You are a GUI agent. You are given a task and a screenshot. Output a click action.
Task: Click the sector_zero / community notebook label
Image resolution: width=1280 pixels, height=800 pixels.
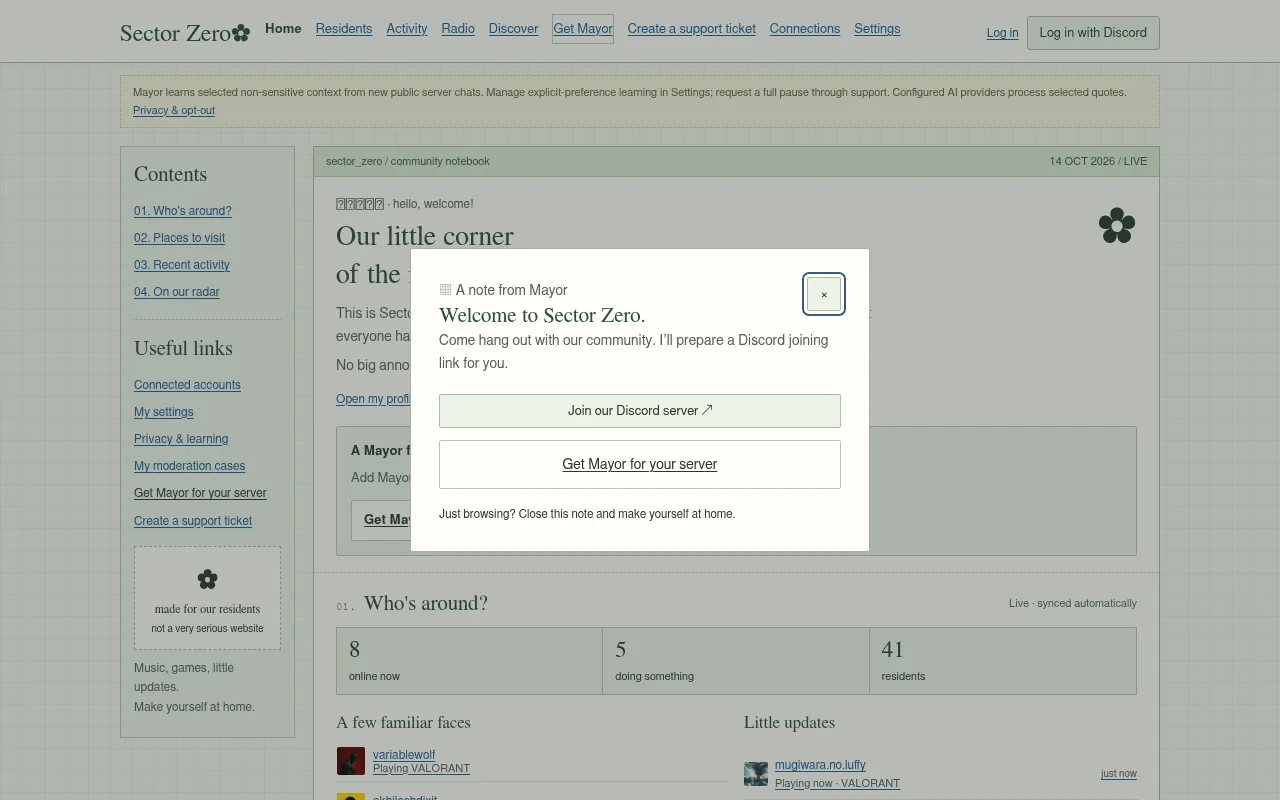[x=408, y=161]
